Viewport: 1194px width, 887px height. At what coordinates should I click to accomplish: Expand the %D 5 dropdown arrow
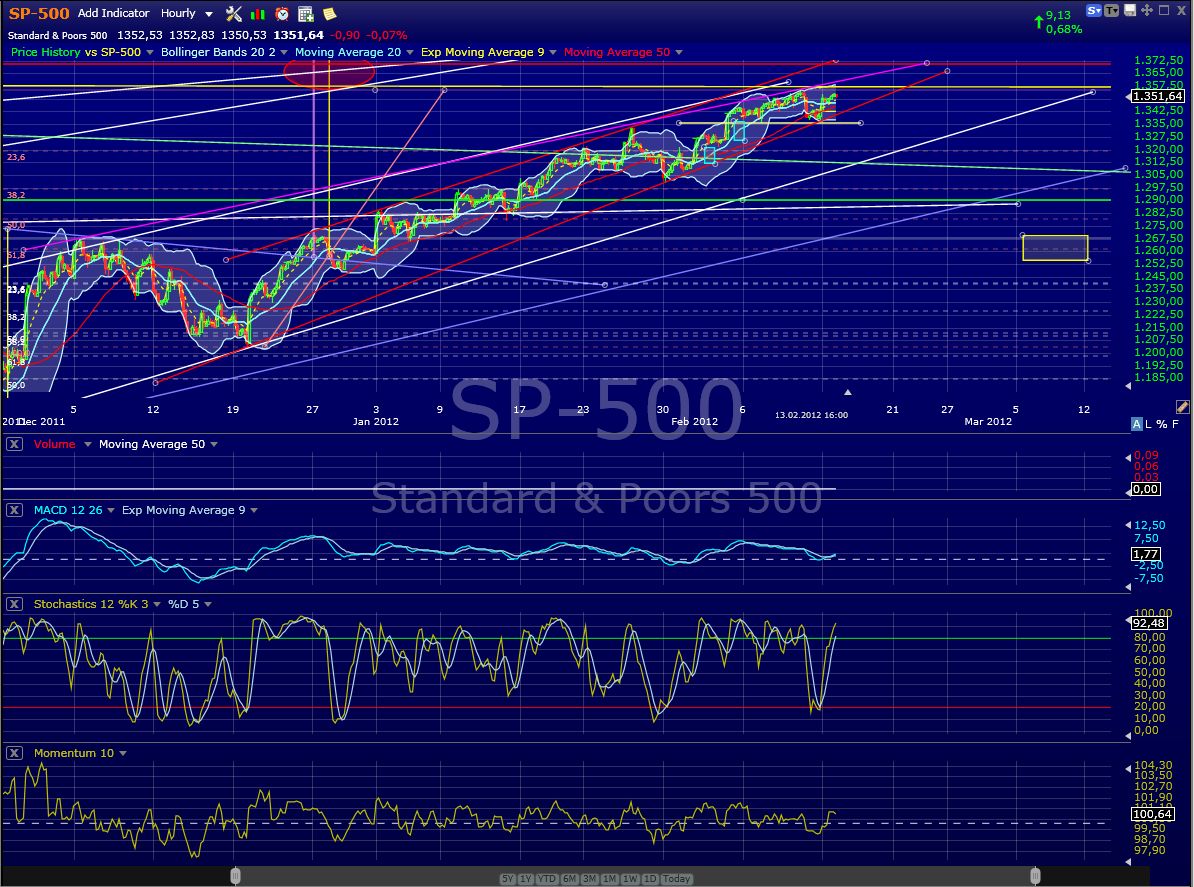pos(208,604)
